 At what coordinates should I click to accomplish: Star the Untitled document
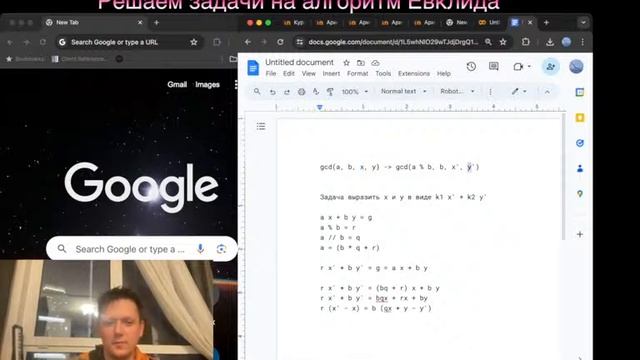[x=346, y=63]
